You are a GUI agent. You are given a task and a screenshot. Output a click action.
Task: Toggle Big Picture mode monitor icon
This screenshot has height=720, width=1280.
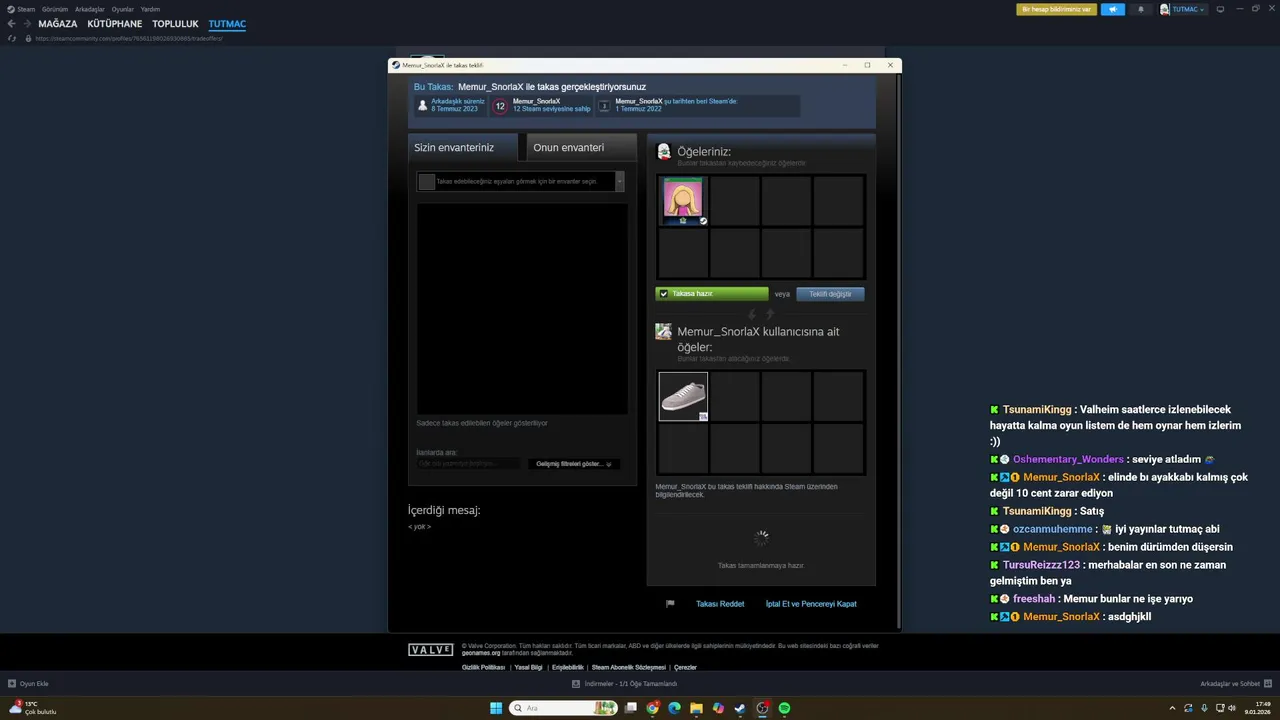click(x=1220, y=9)
